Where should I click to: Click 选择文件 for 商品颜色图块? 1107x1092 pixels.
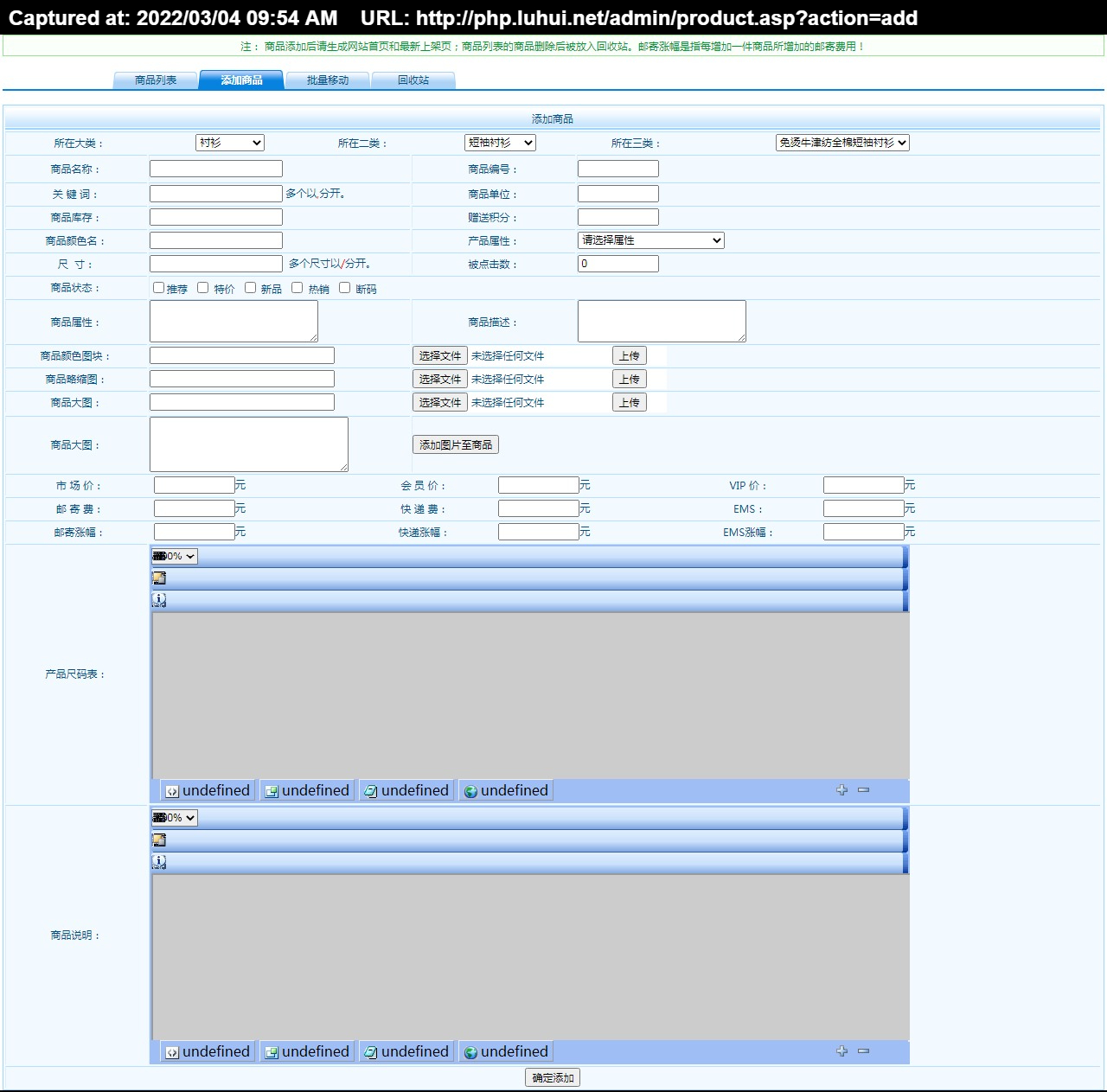(x=440, y=355)
